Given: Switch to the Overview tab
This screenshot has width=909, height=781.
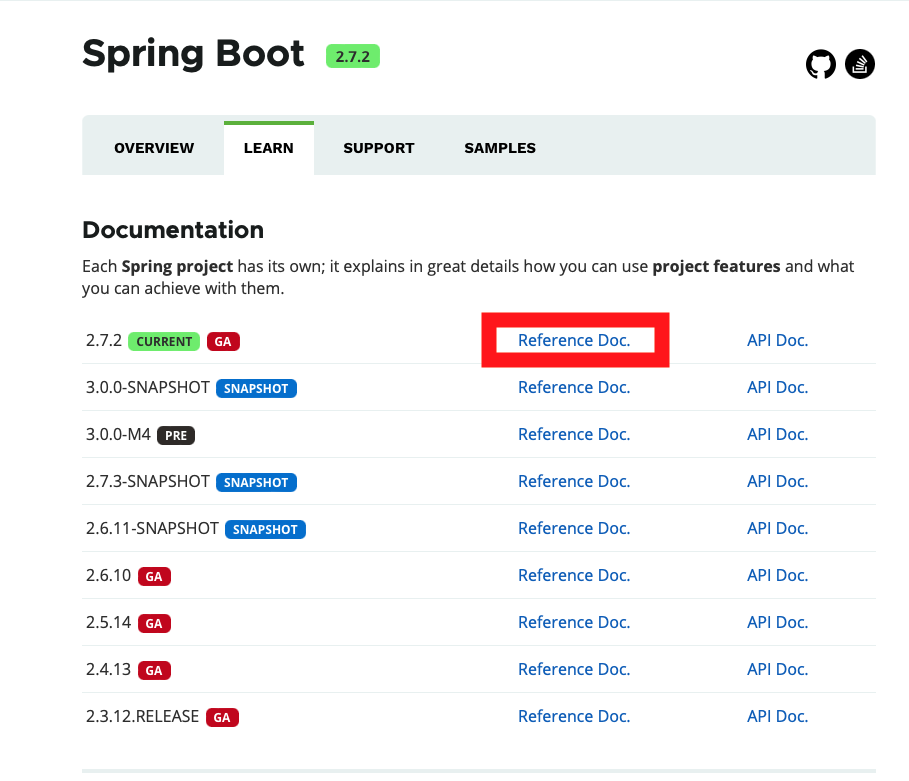Looking at the screenshot, I should (154, 148).
